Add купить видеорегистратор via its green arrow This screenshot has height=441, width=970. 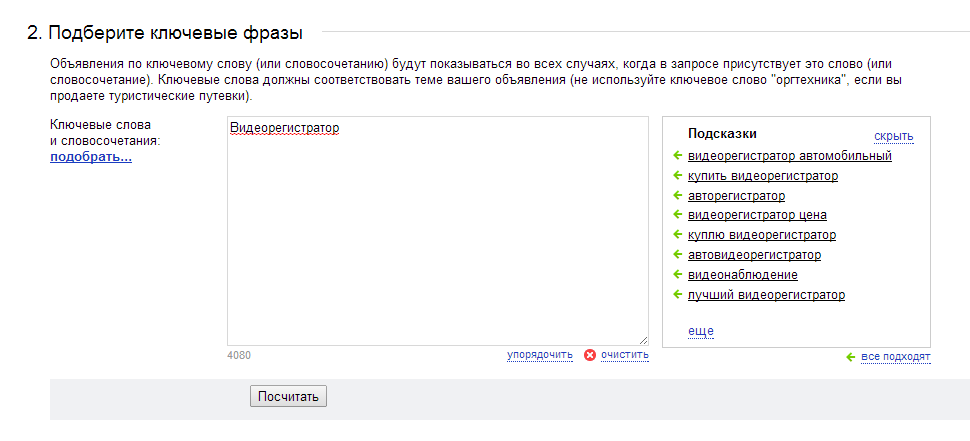coord(677,176)
